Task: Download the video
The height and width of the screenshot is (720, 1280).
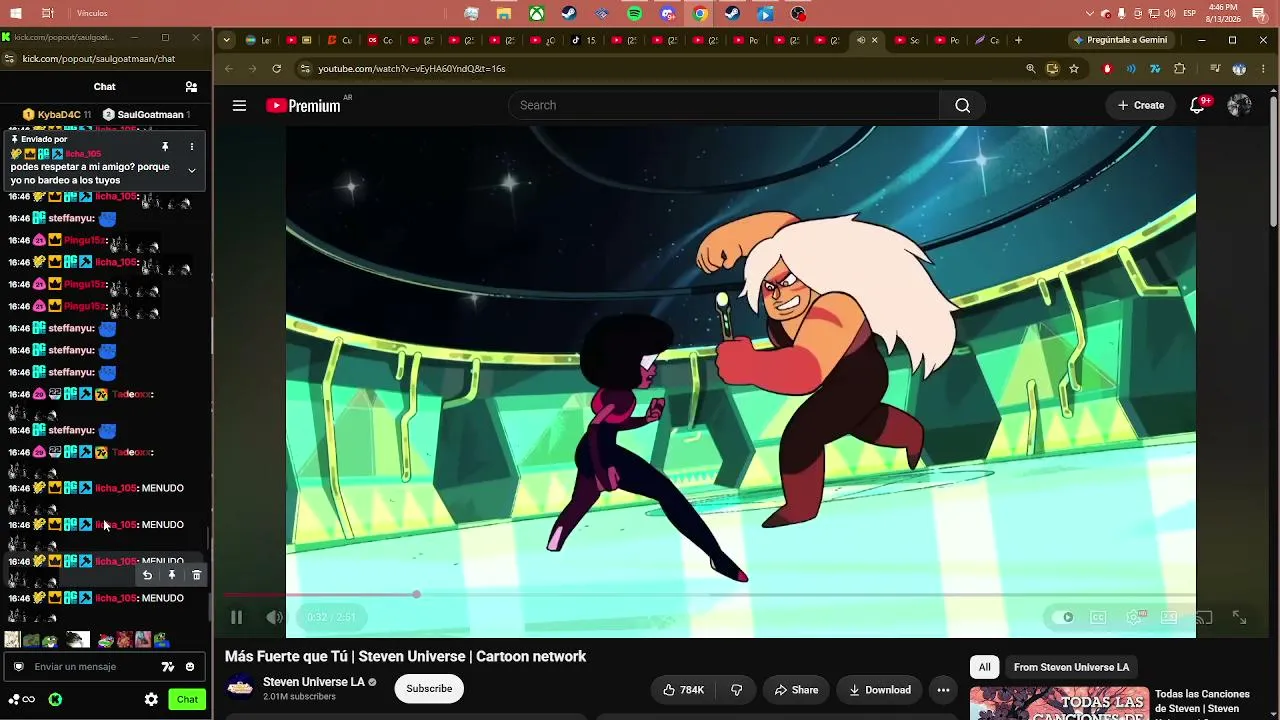Action: [x=880, y=690]
